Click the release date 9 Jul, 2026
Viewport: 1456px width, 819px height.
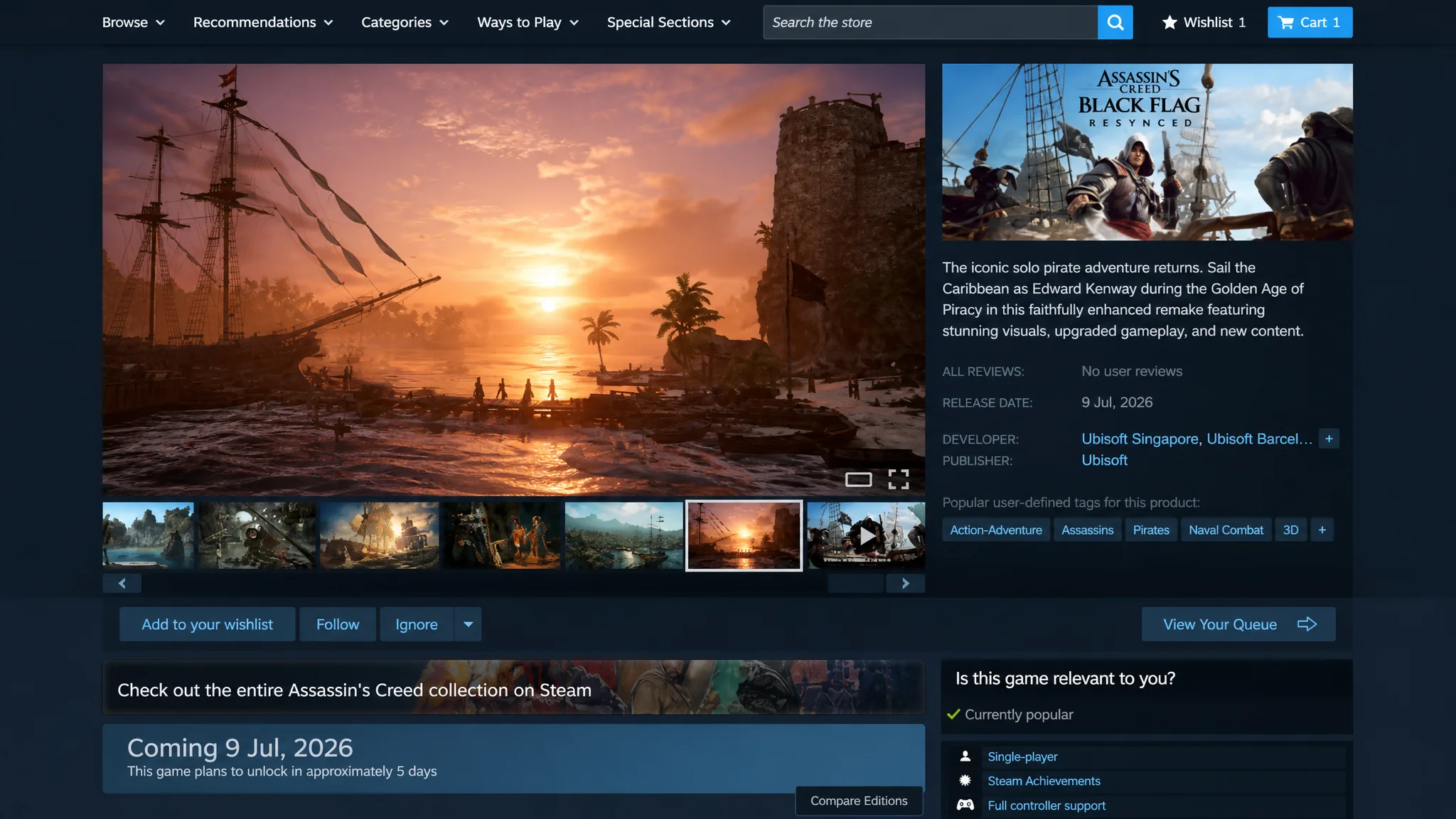click(1117, 402)
